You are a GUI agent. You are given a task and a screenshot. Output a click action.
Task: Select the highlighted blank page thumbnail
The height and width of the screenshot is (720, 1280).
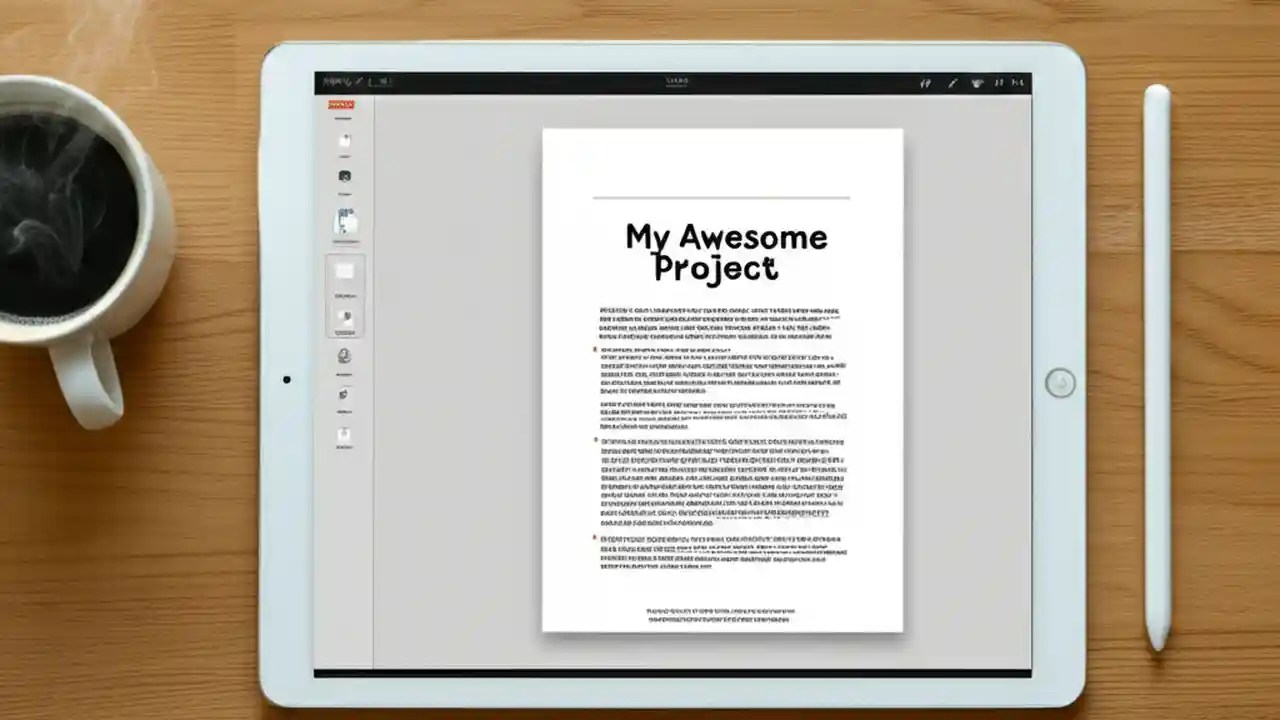pos(343,270)
